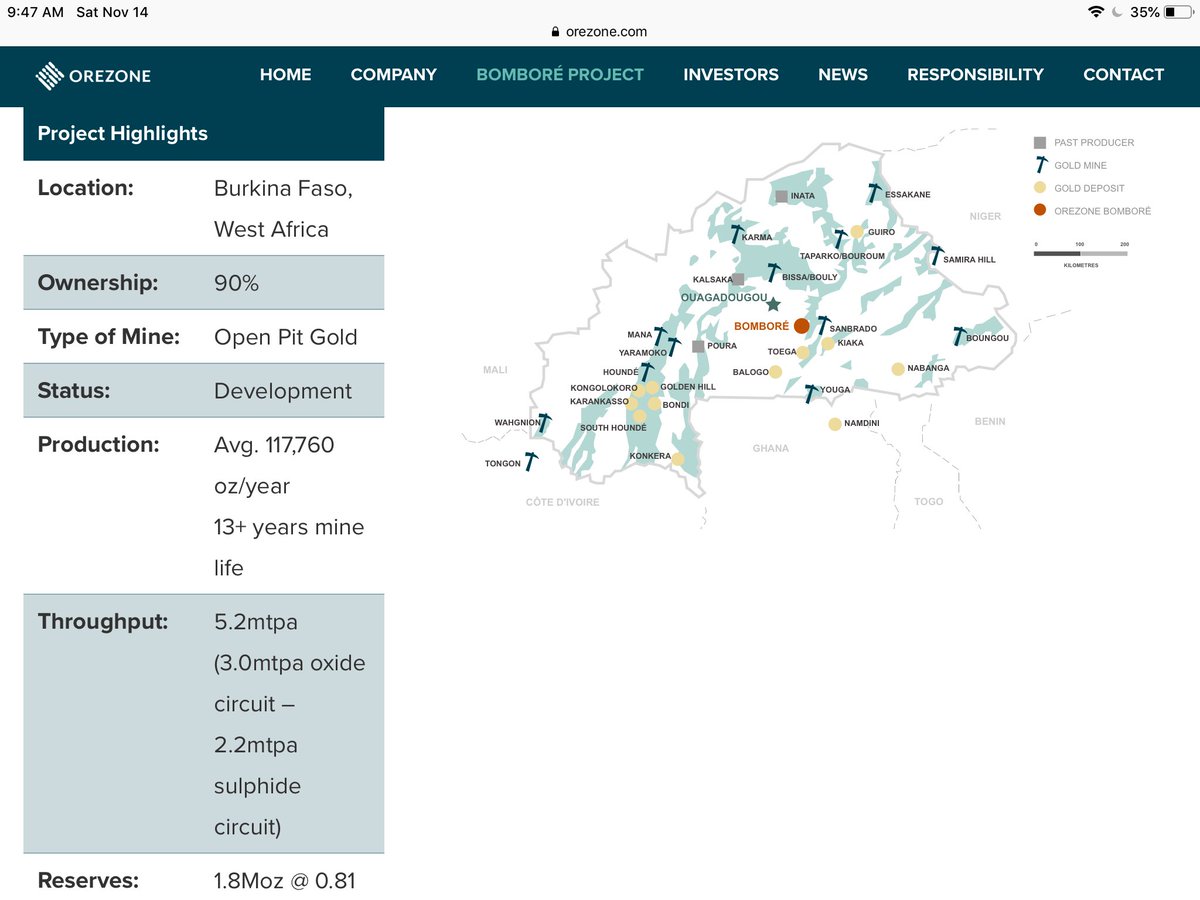Viewport: 1200px width, 900px height.
Task: Click the Samira Hill gold mine icon
Action: [x=936, y=255]
